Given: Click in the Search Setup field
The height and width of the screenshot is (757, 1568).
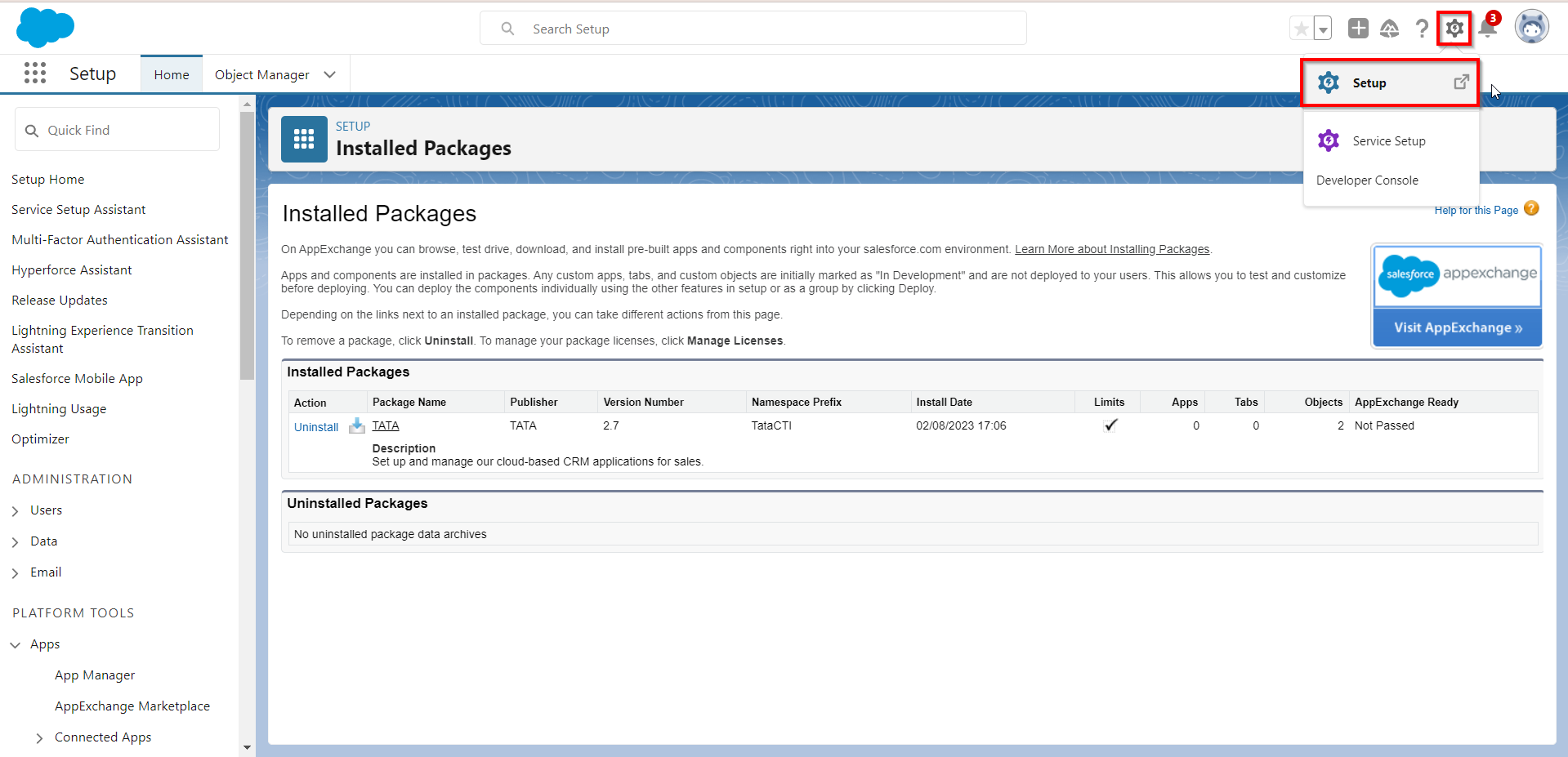Looking at the screenshot, I should (753, 29).
